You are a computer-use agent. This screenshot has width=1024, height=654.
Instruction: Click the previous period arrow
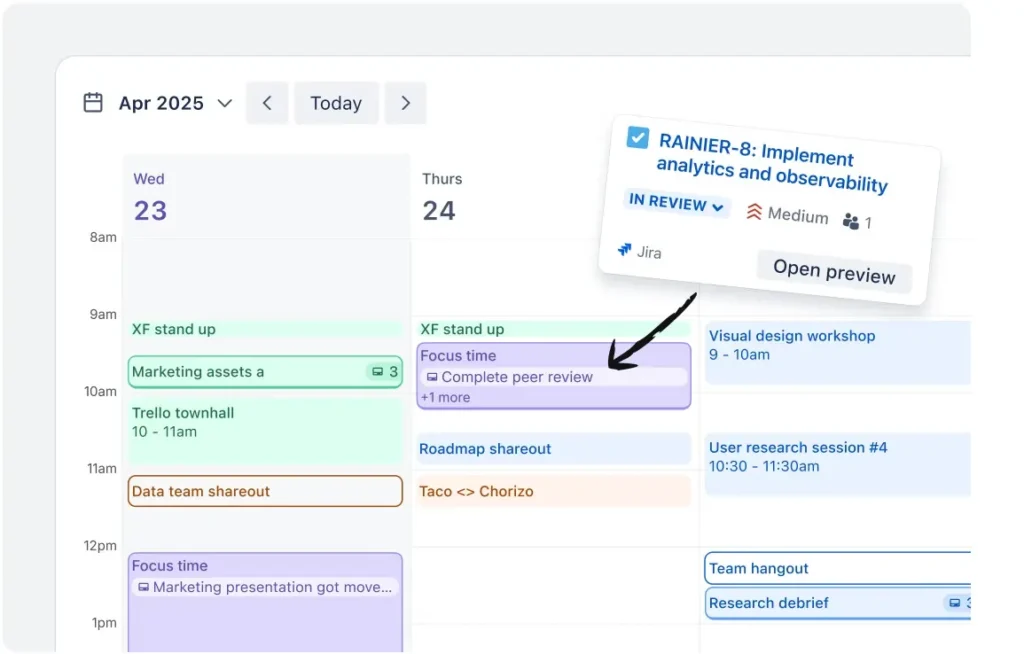(x=266, y=102)
